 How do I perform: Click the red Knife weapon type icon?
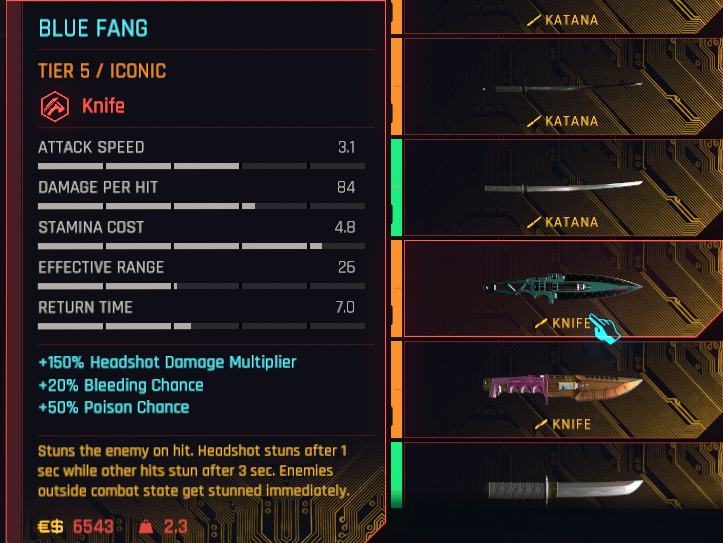[x=54, y=106]
